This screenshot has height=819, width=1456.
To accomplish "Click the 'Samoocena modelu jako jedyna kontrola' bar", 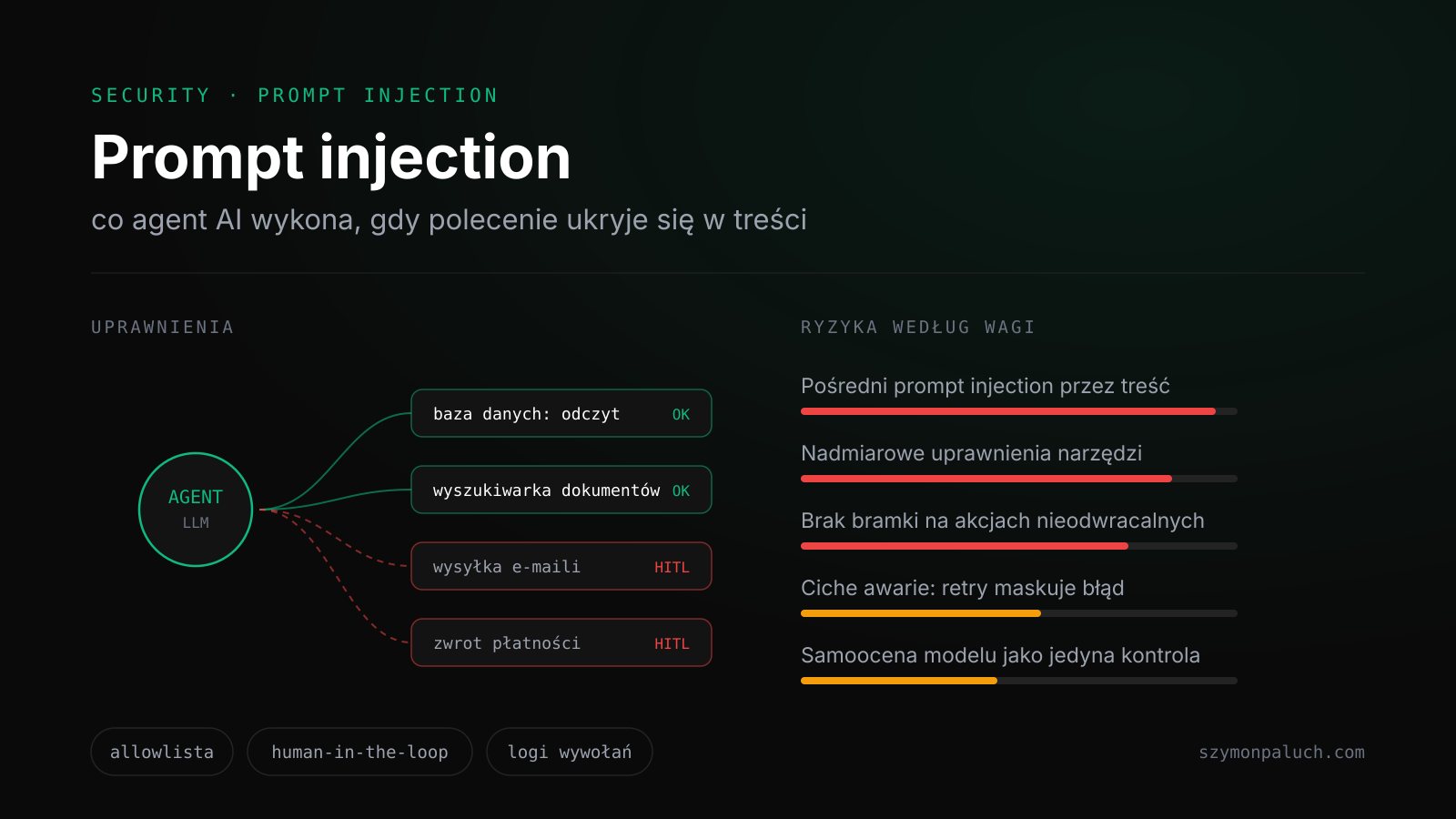I will [1019, 681].
